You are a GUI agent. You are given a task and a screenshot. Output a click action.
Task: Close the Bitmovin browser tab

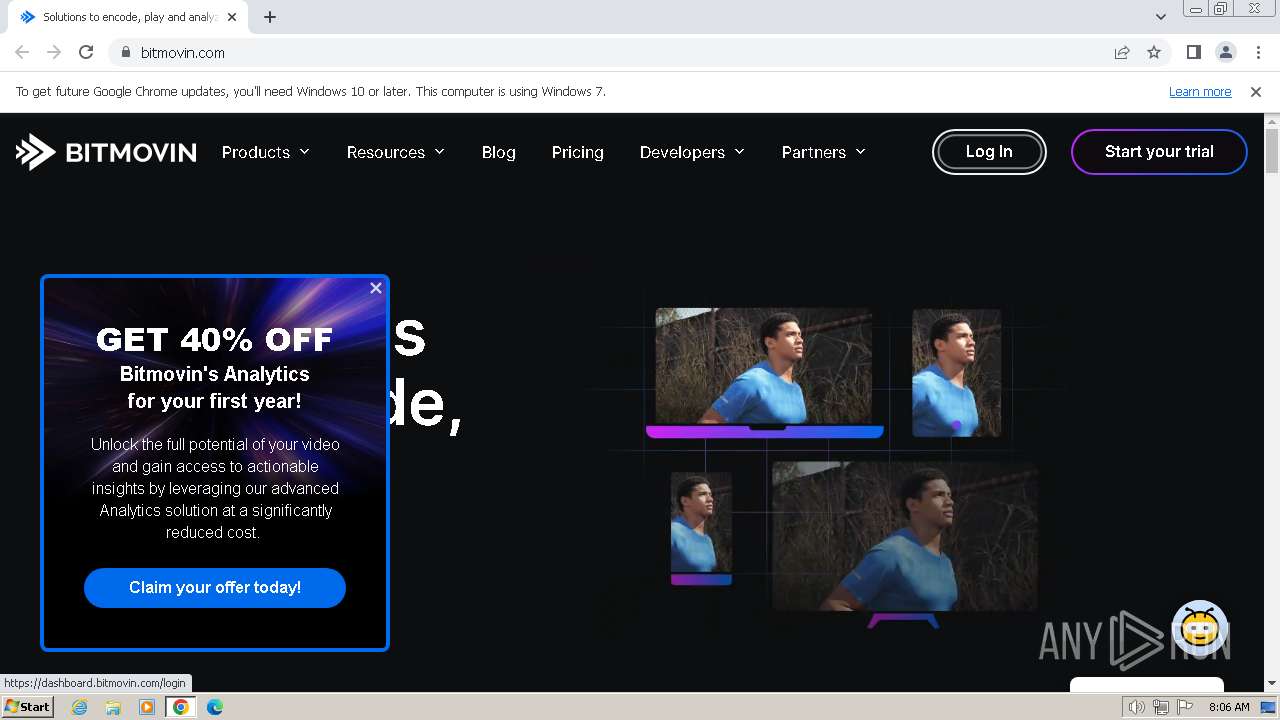(x=232, y=17)
